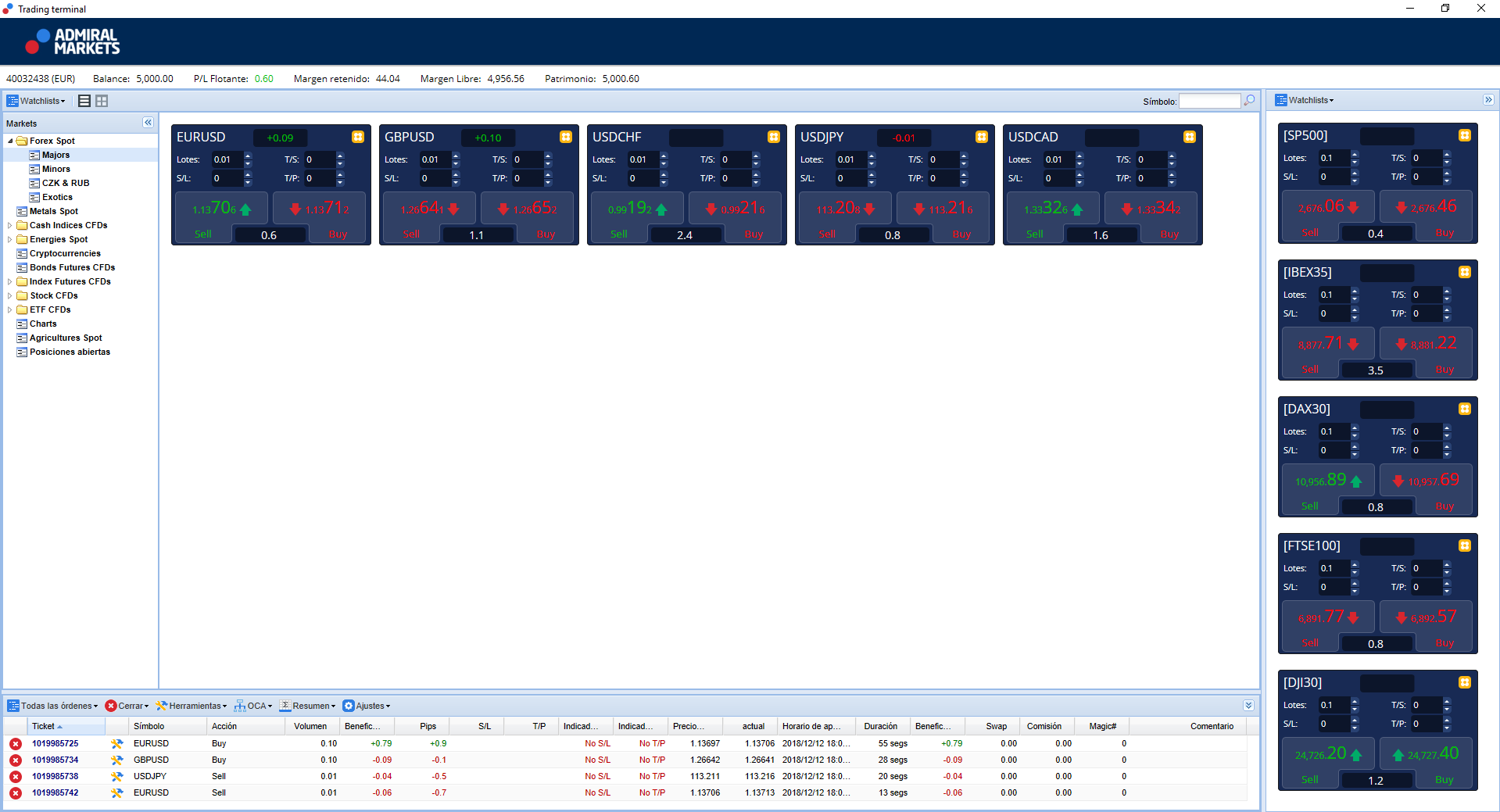Open the left Watchlists dropdown

[36, 101]
